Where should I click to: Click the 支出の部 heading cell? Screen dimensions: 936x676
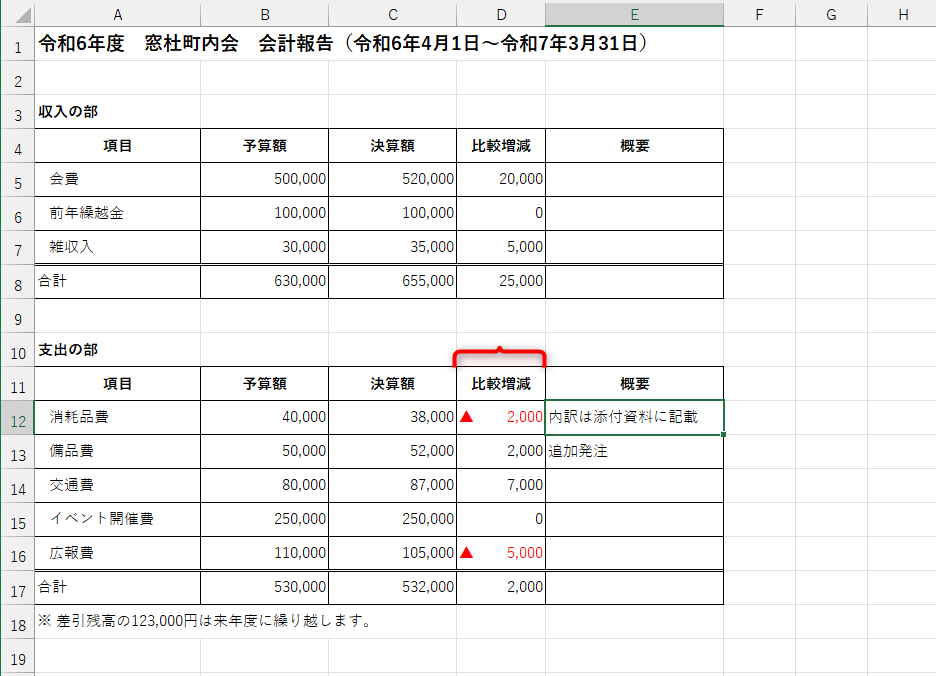coord(118,350)
